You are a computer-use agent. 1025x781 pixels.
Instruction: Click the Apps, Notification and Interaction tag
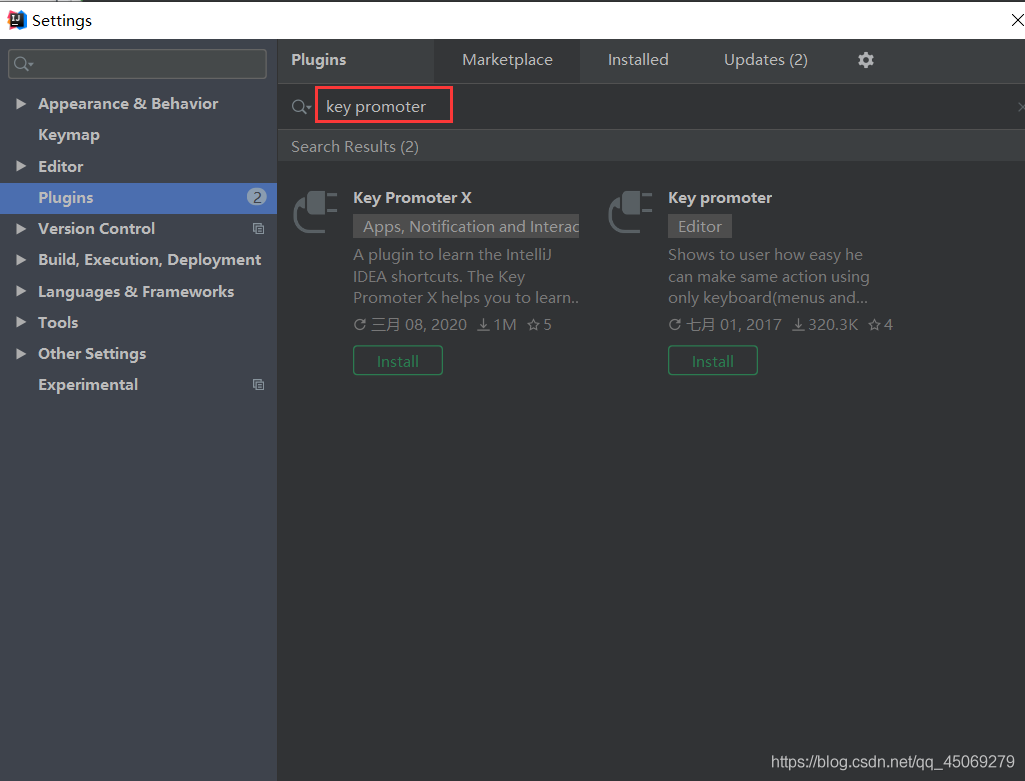click(x=466, y=226)
